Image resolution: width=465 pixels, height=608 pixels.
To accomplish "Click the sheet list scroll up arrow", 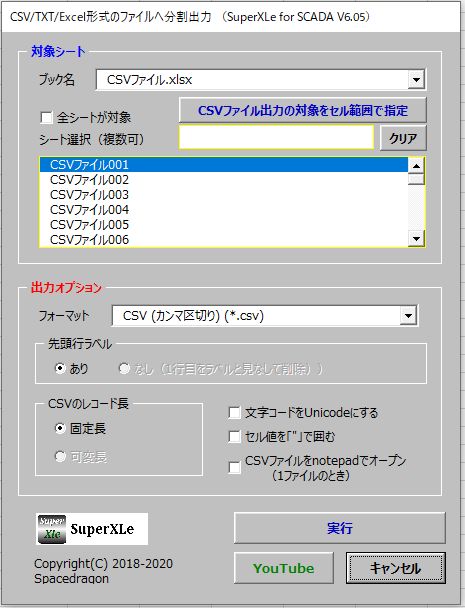I will 416,166.
